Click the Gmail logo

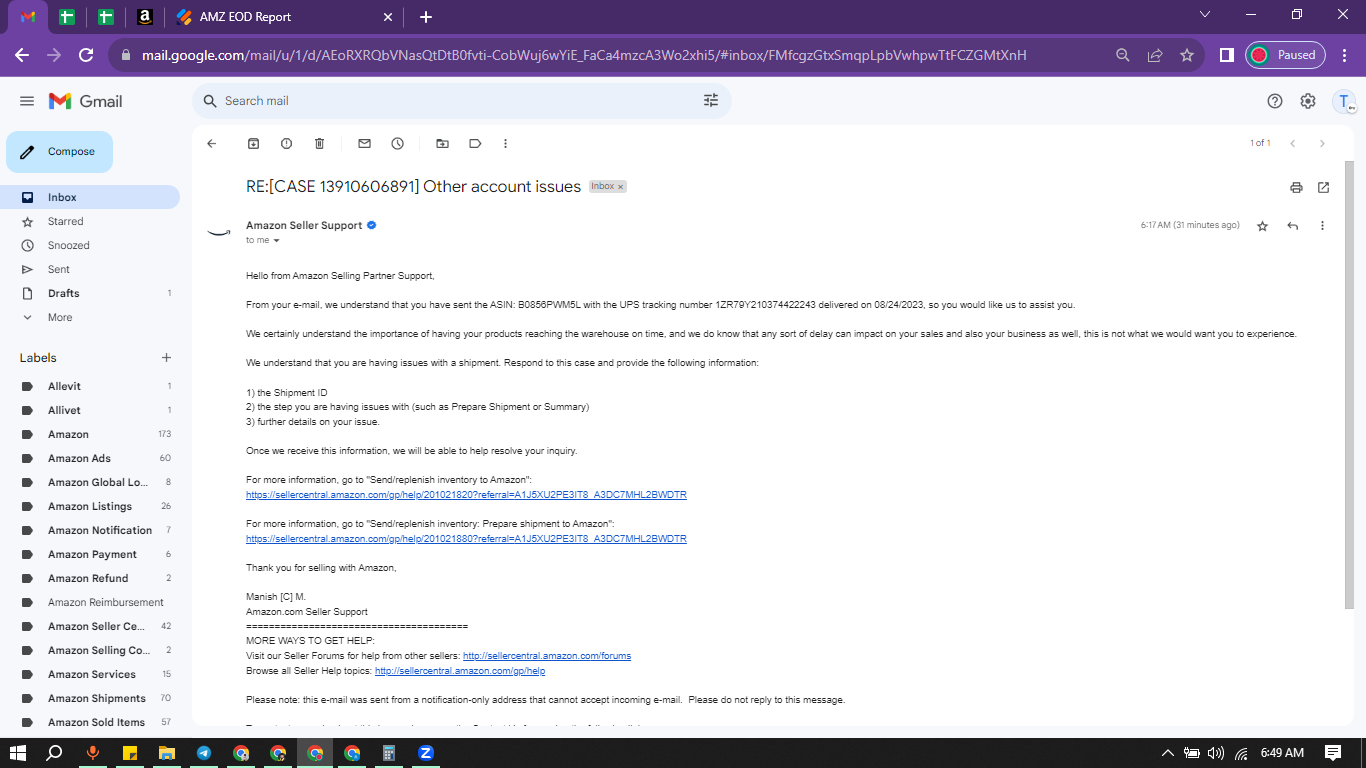[x=86, y=101]
